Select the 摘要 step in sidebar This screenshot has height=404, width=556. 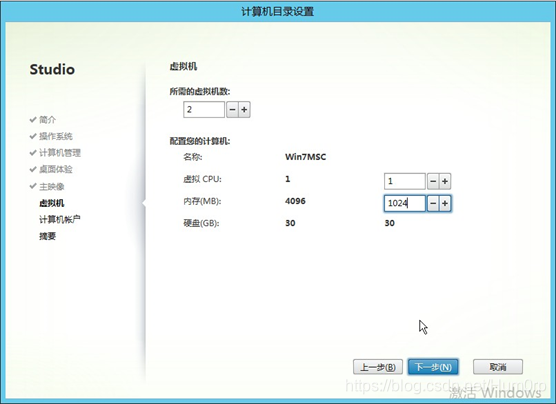point(48,236)
